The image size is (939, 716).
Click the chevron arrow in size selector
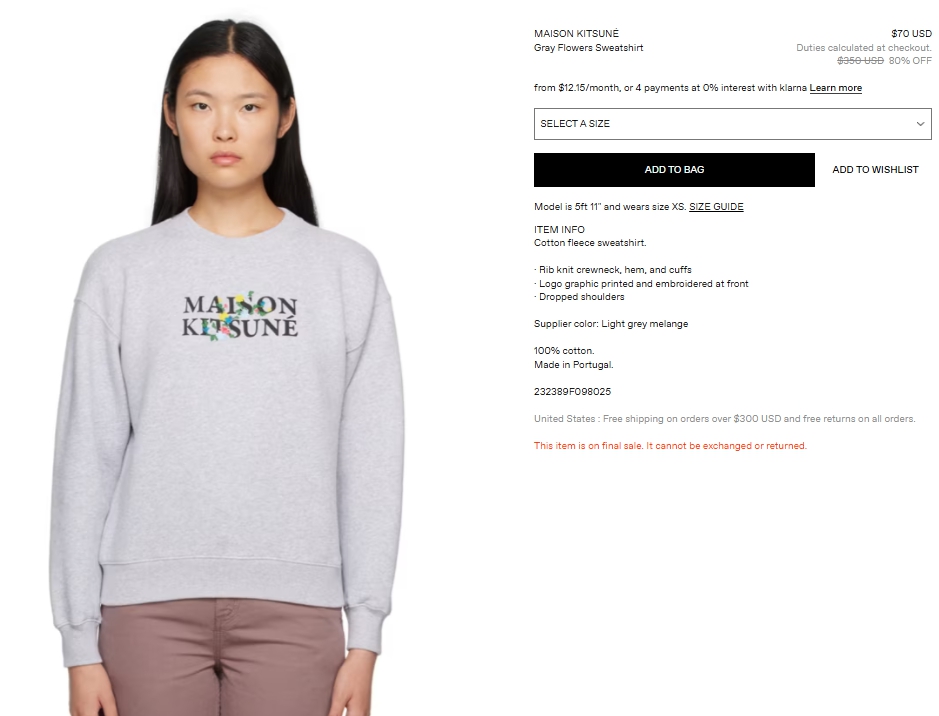tap(920, 124)
